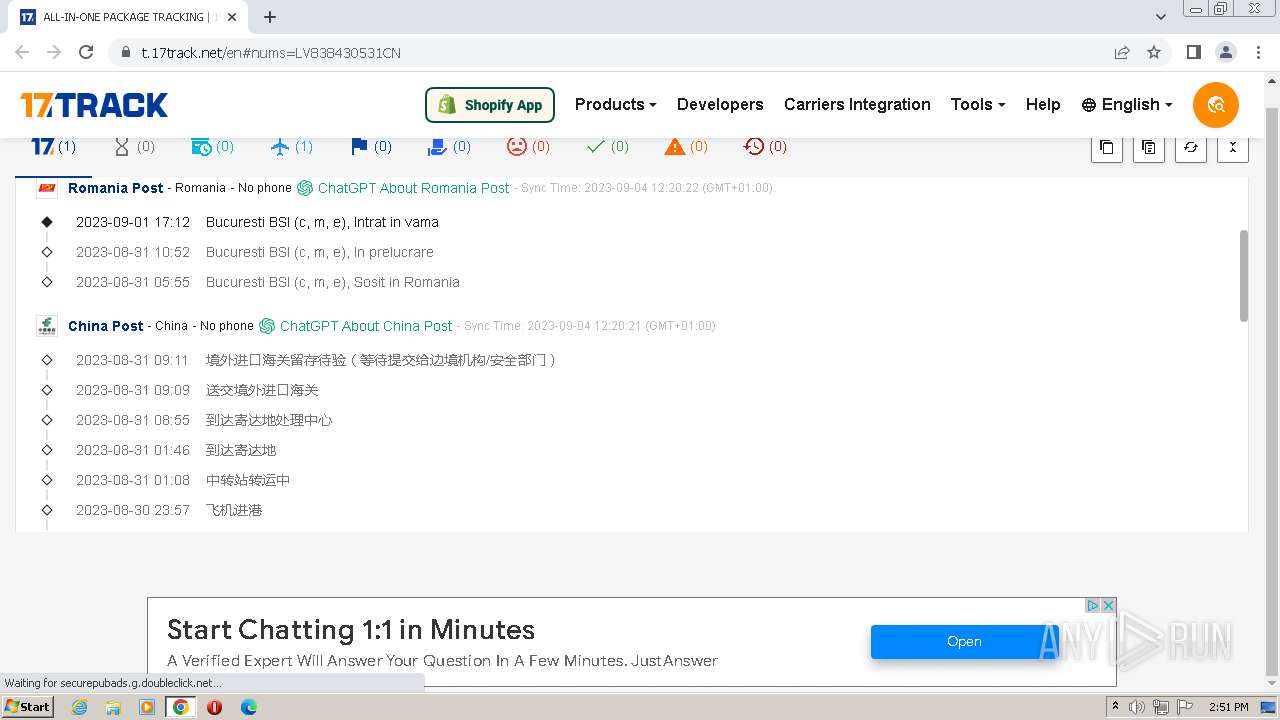This screenshot has height=720, width=1280.
Task: Open File Explorer from the taskbar
Action: coord(113,707)
